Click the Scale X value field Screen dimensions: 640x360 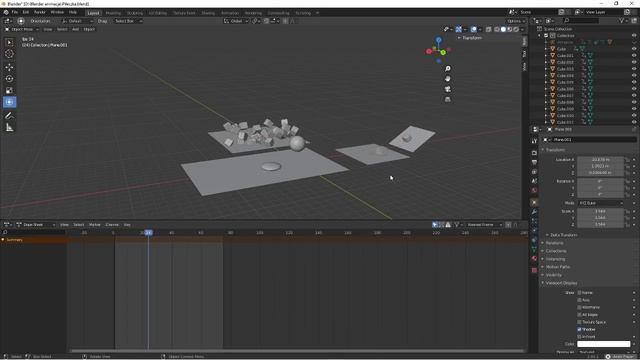click(x=600, y=211)
